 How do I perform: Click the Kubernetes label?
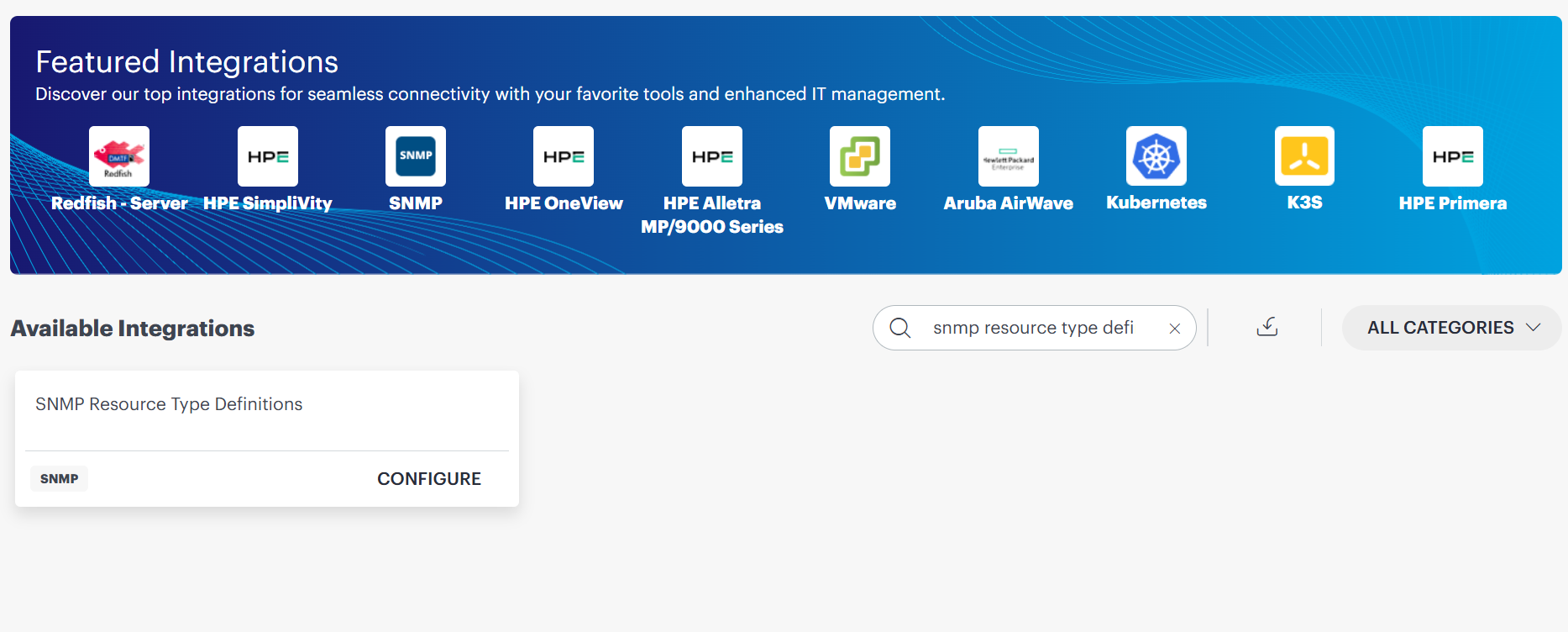click(1156, 203)
